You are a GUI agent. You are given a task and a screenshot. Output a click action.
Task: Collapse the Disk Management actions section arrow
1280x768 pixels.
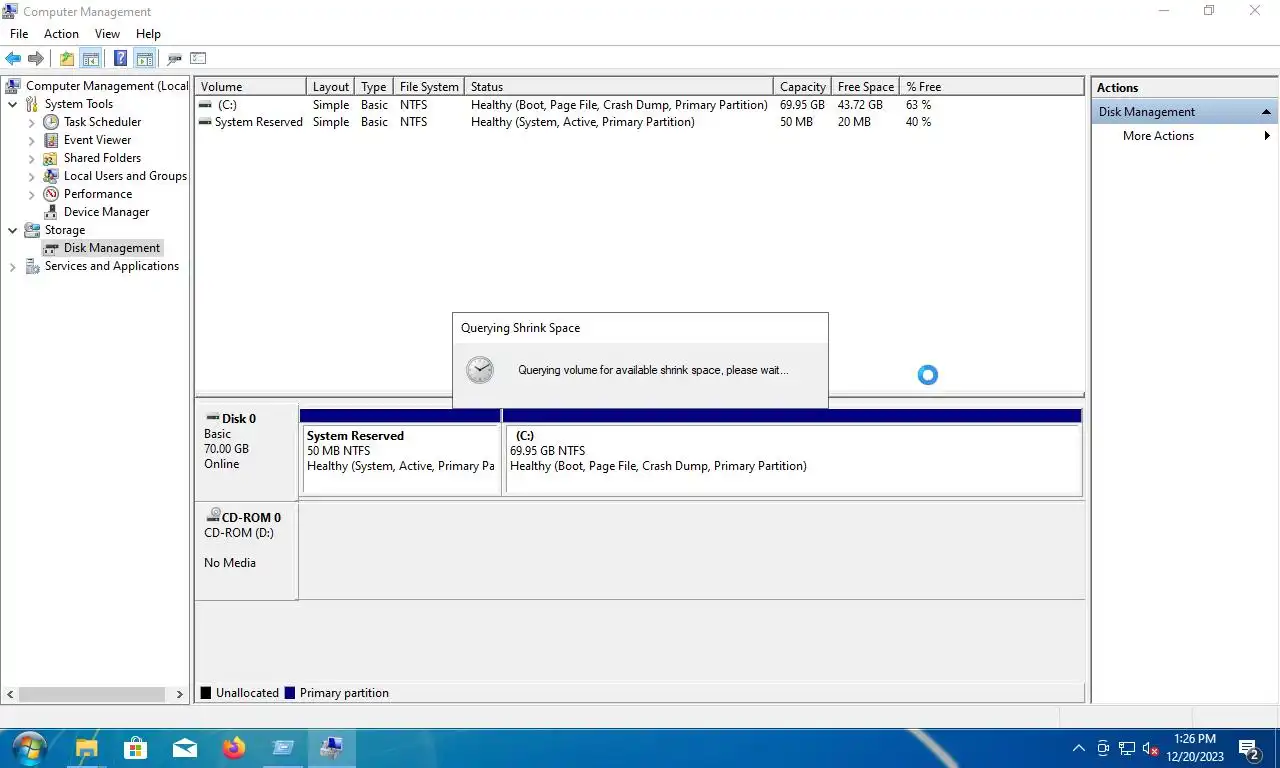(1266, 112)
